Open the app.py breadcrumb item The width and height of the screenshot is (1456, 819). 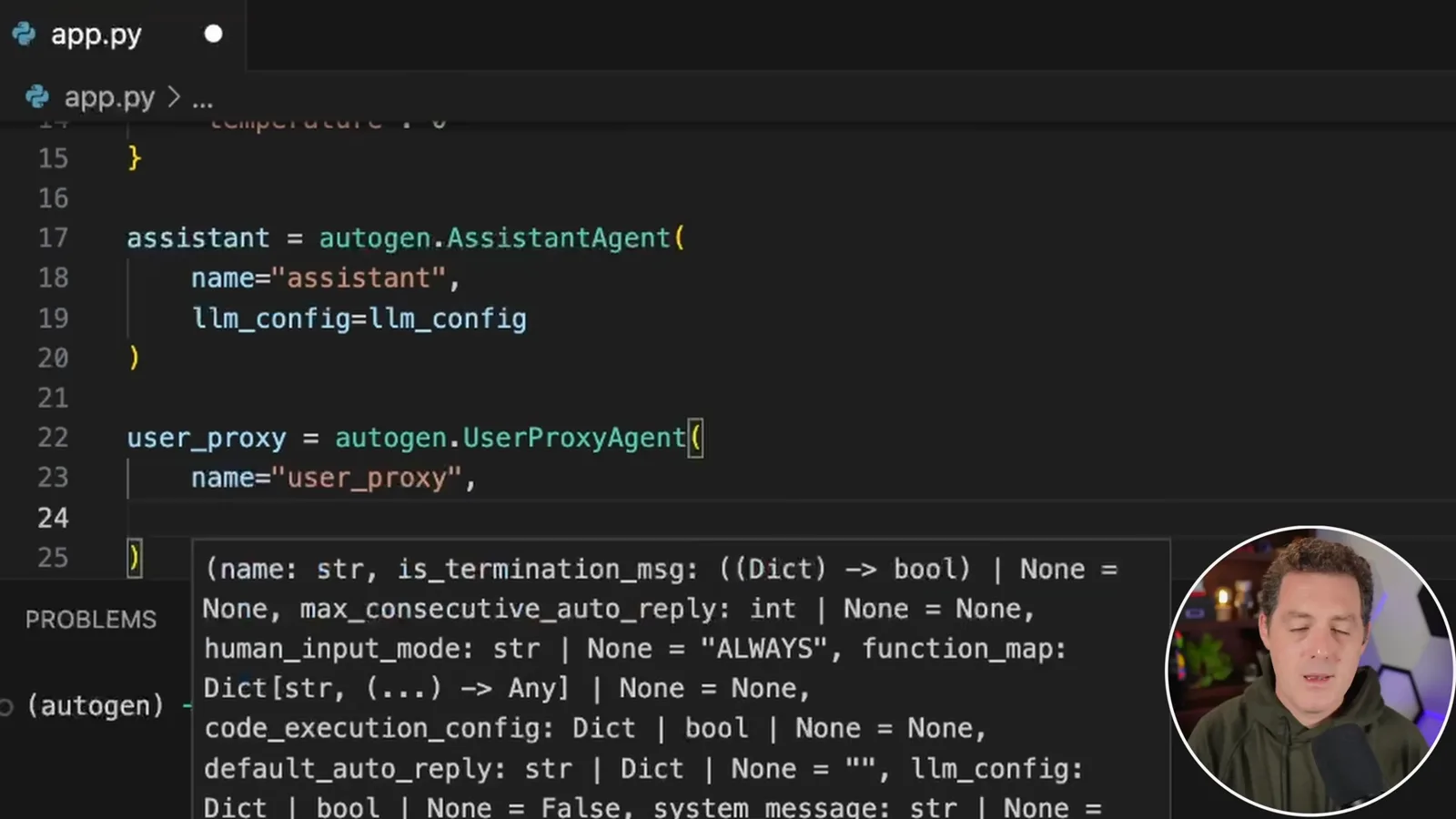click(x=109, y=96)
